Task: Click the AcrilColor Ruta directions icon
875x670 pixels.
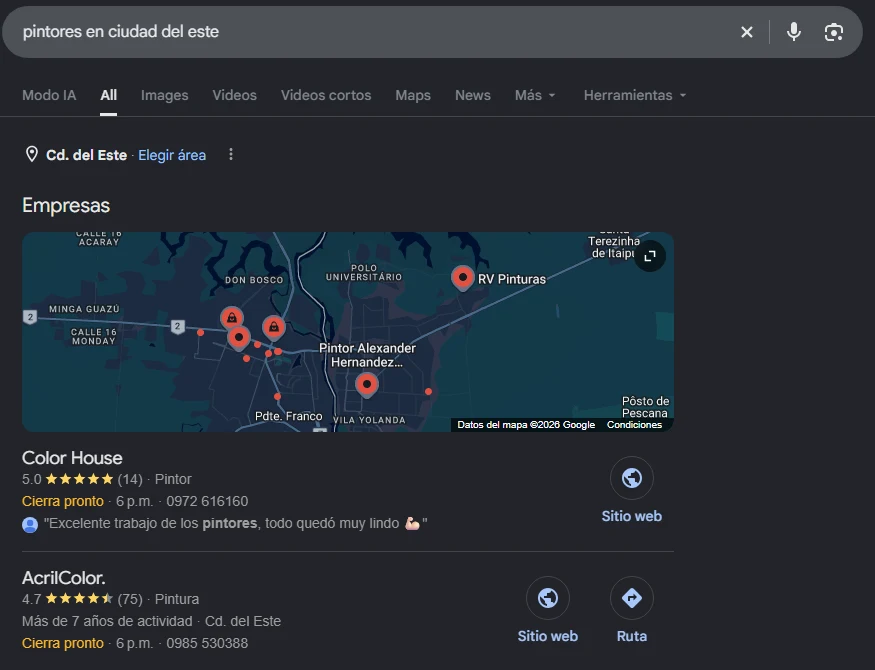Action: coord(632,598)
